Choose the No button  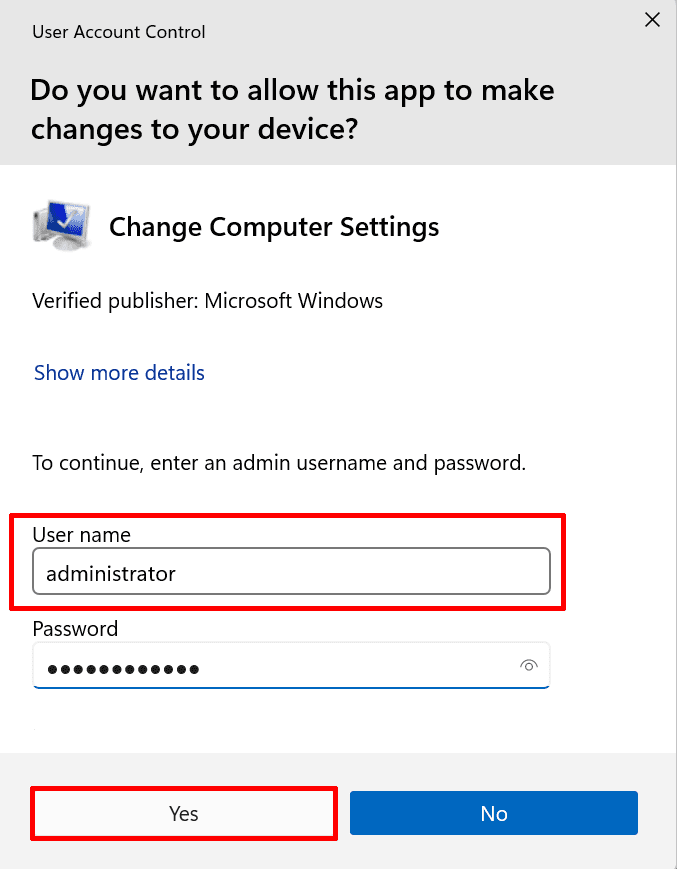(493, 813)
